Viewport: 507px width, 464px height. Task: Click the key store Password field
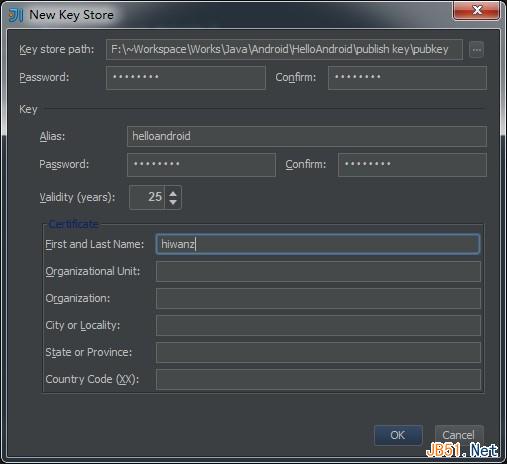[x=186, y=78]
